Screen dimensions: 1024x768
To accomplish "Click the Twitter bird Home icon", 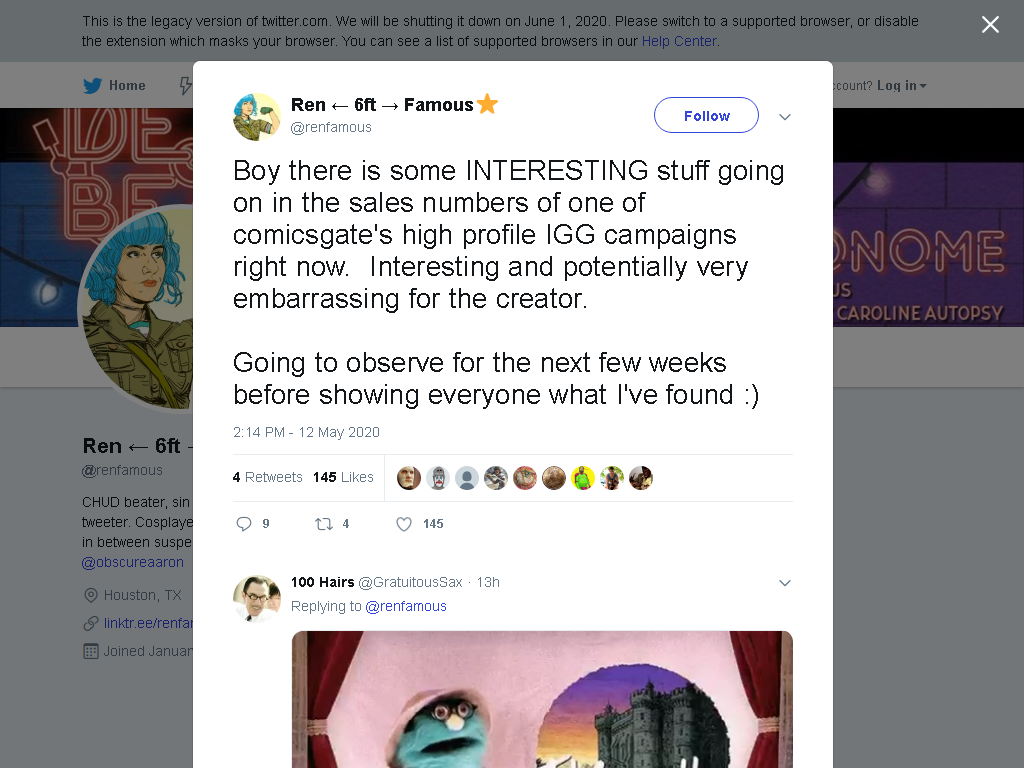I will (x=93, y=86).
